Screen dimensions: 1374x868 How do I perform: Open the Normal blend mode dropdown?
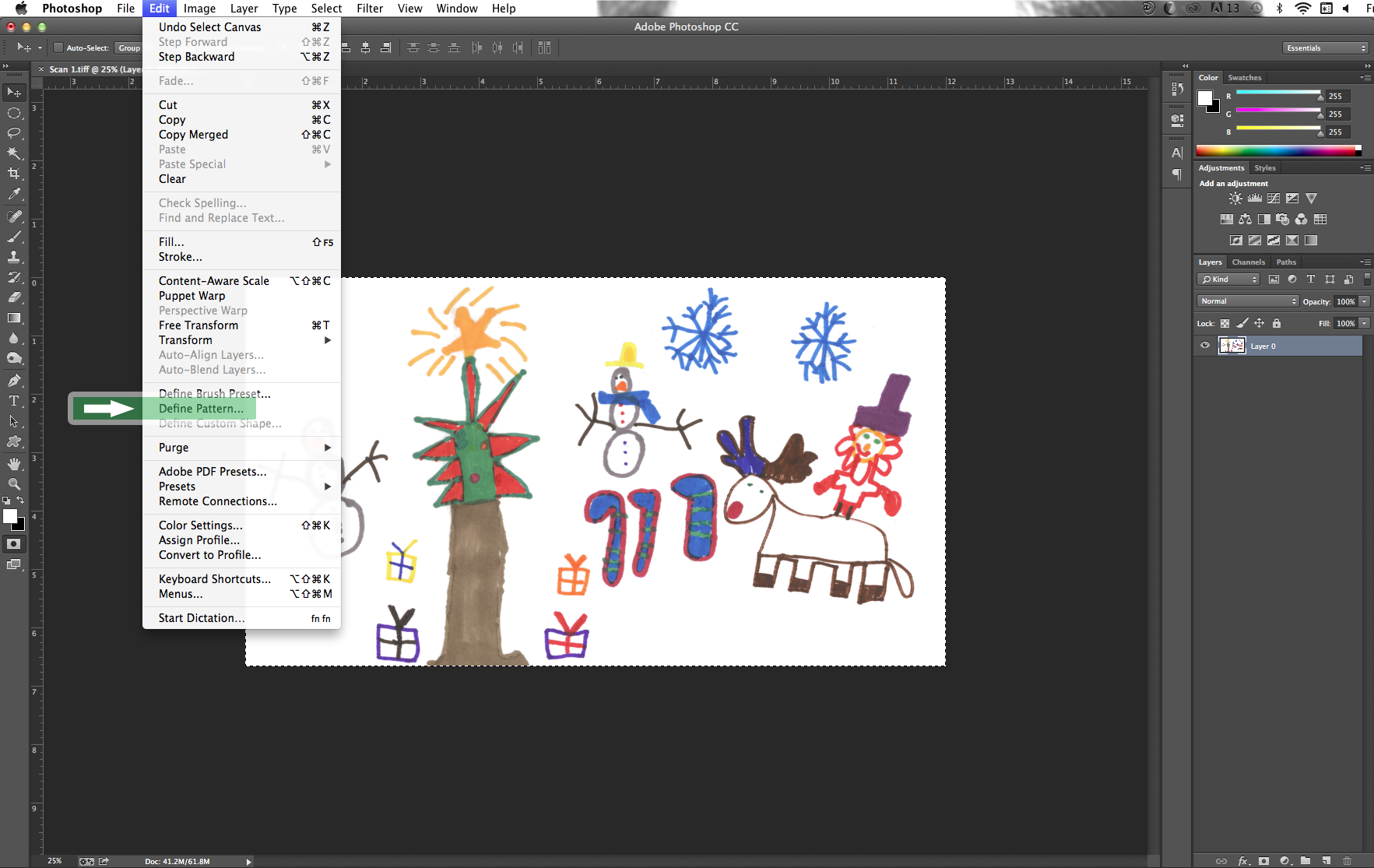click(x=1247, y=301)
